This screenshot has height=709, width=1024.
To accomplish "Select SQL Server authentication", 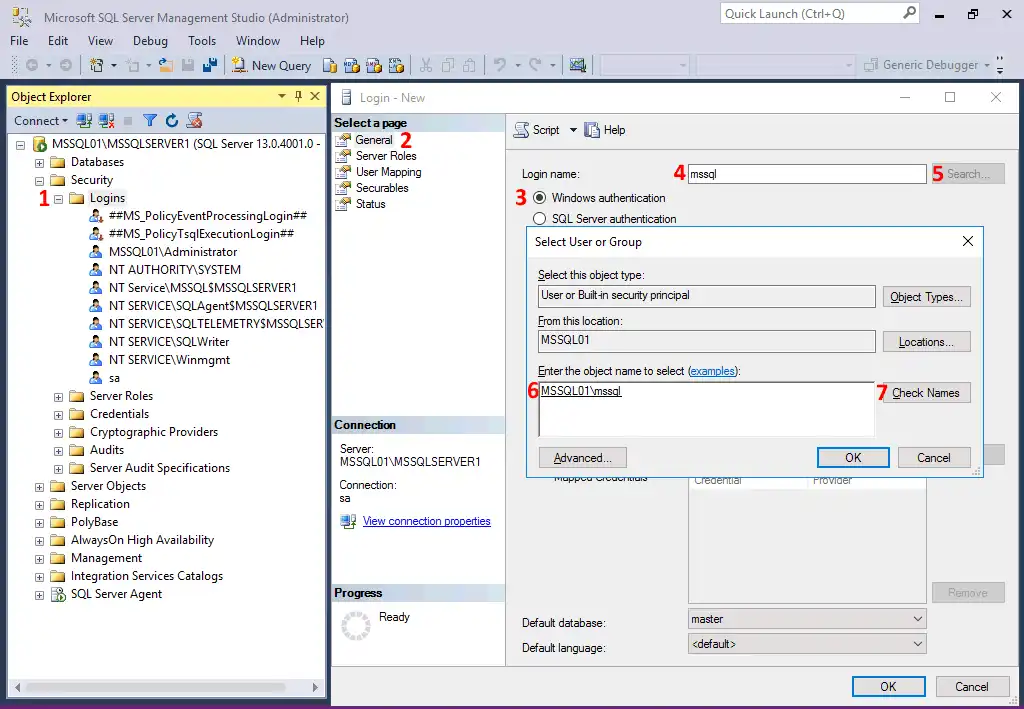I will [x=538, y=218].
